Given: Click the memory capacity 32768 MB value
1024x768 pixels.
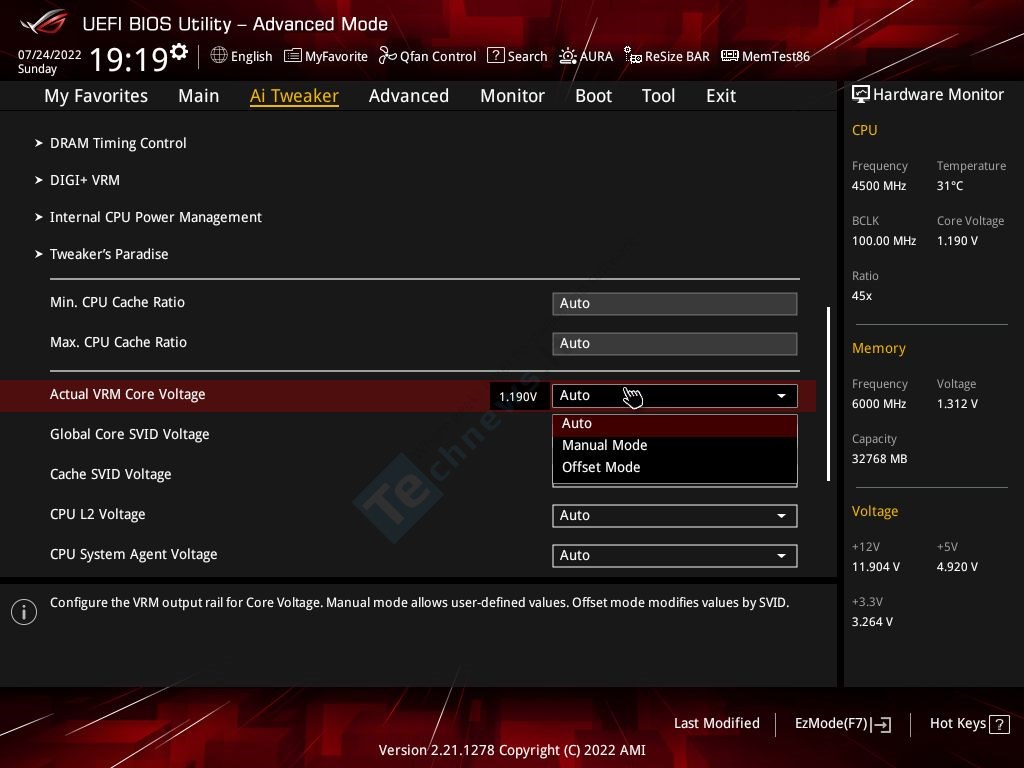Looking at the screenshot, I should point(879,459).
